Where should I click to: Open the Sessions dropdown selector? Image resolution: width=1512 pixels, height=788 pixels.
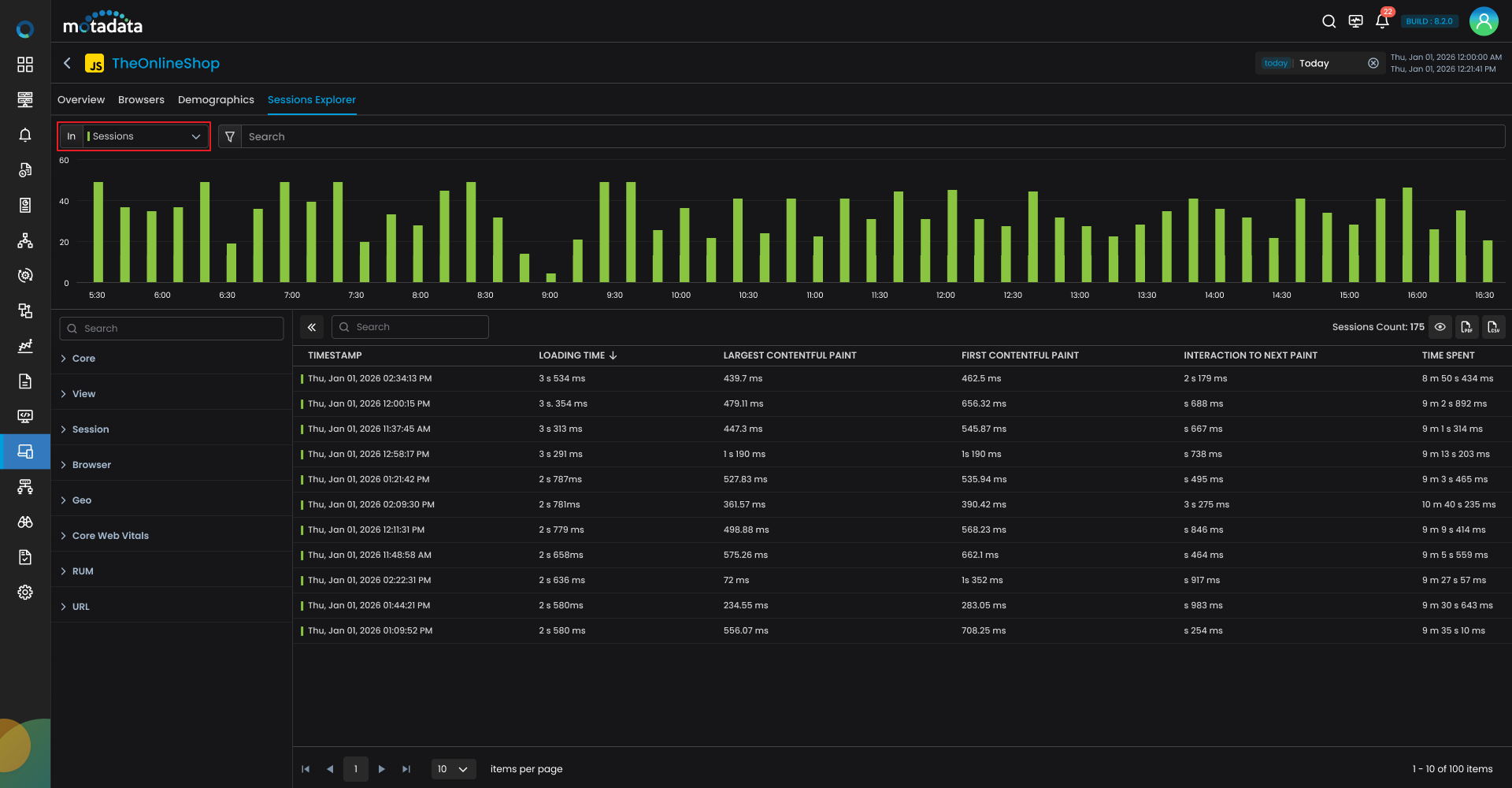click(143, 136)
